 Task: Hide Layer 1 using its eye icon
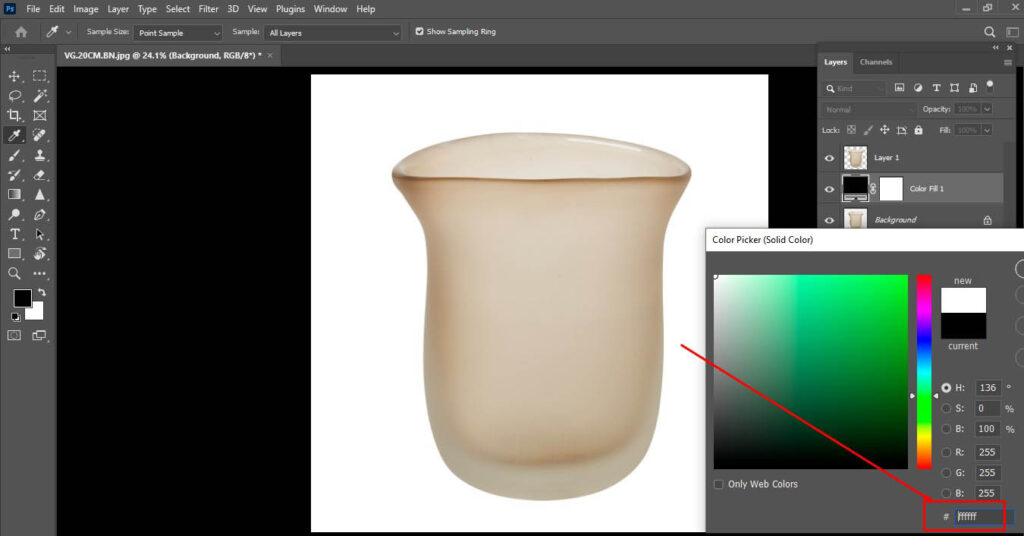[829, 158]
